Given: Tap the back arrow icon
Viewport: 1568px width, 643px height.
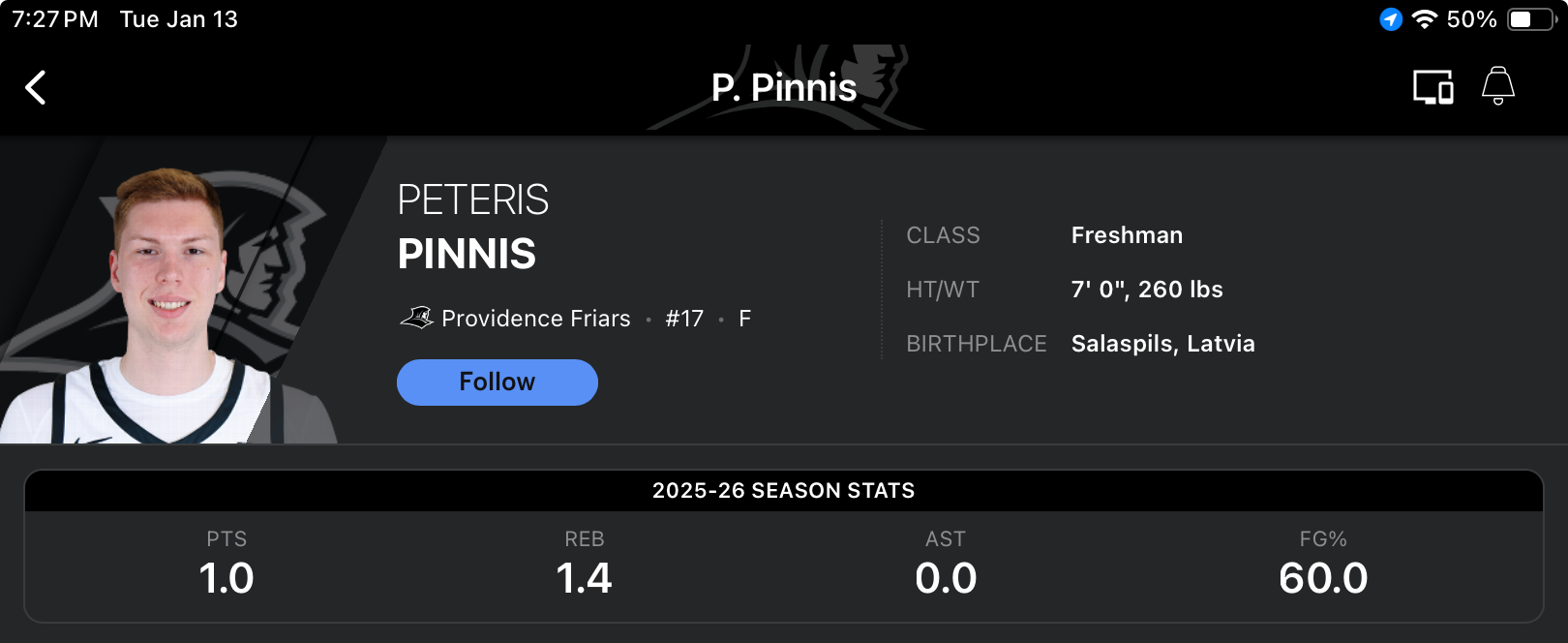Looking at the screenshot, I should [x=36, y=87].
